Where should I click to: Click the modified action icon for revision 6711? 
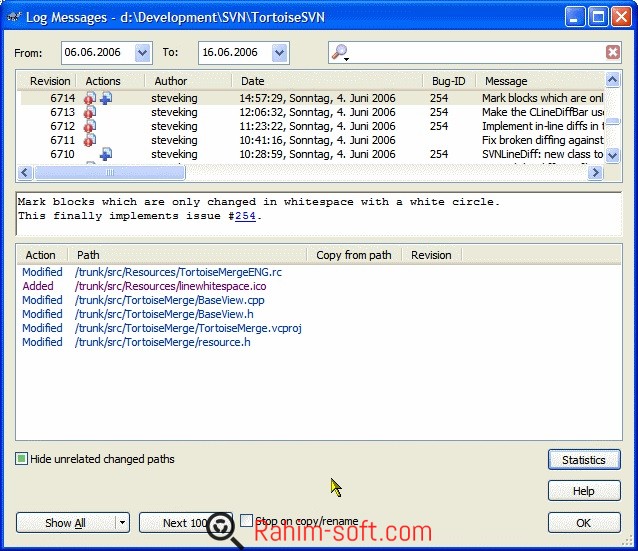click(90, 140)
